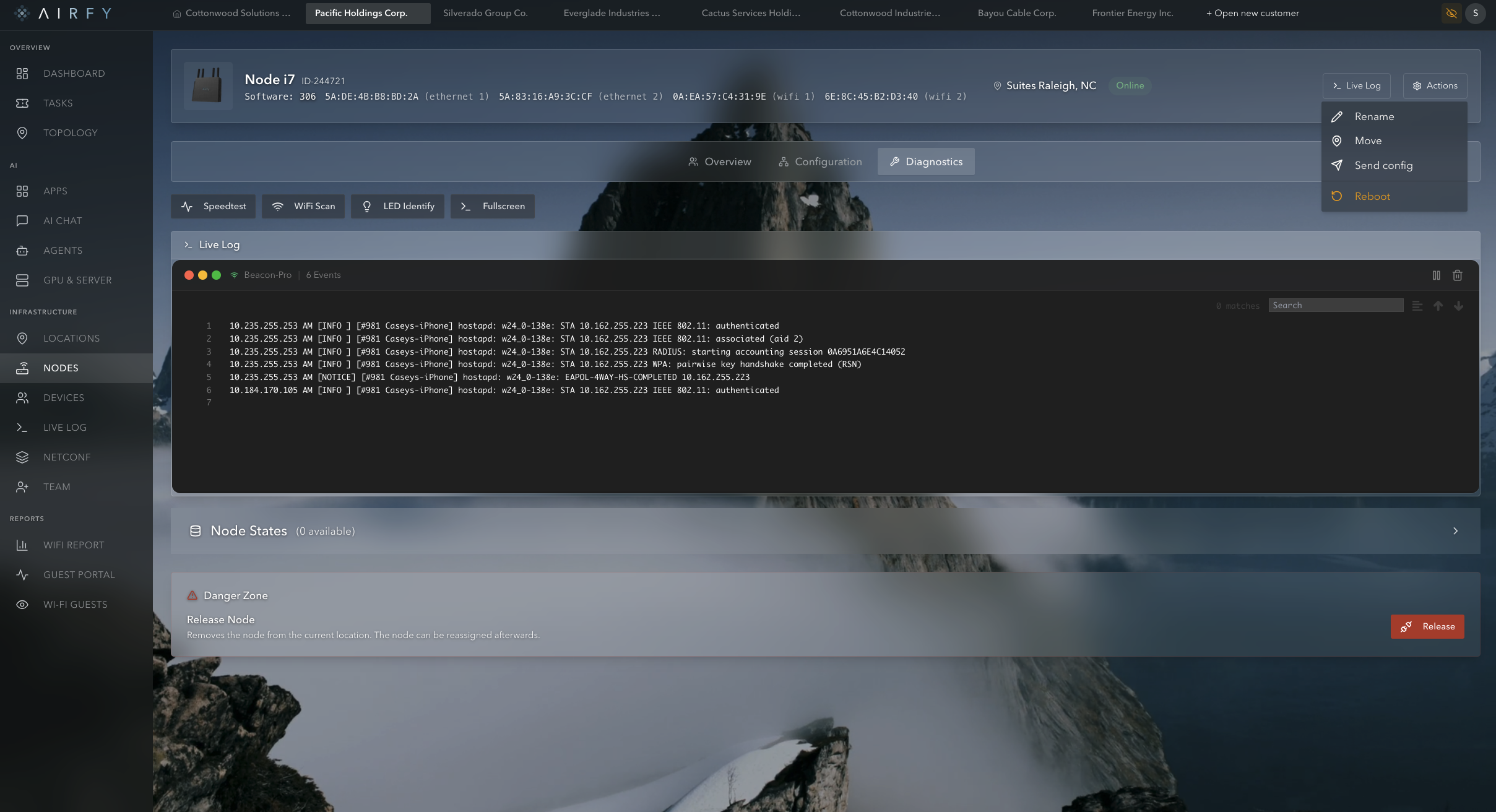Viewport: 1496px width, 812px height.
Task: Open the Actions dropdown menu
Action: pos(1435,86)
